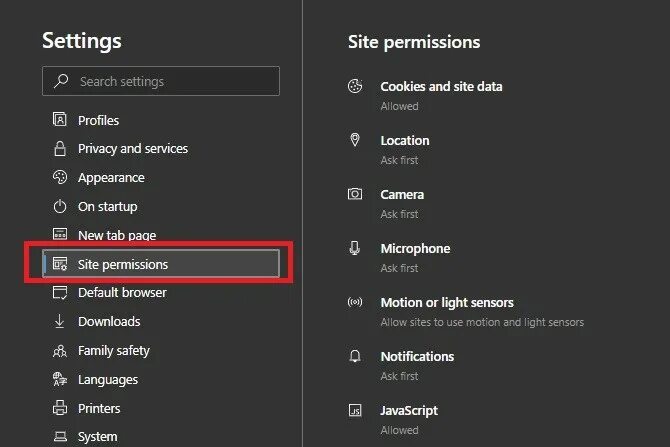The image size is (670, 447).
Task: Open JavaScript permission settings
Action: (x=409, y=411)
